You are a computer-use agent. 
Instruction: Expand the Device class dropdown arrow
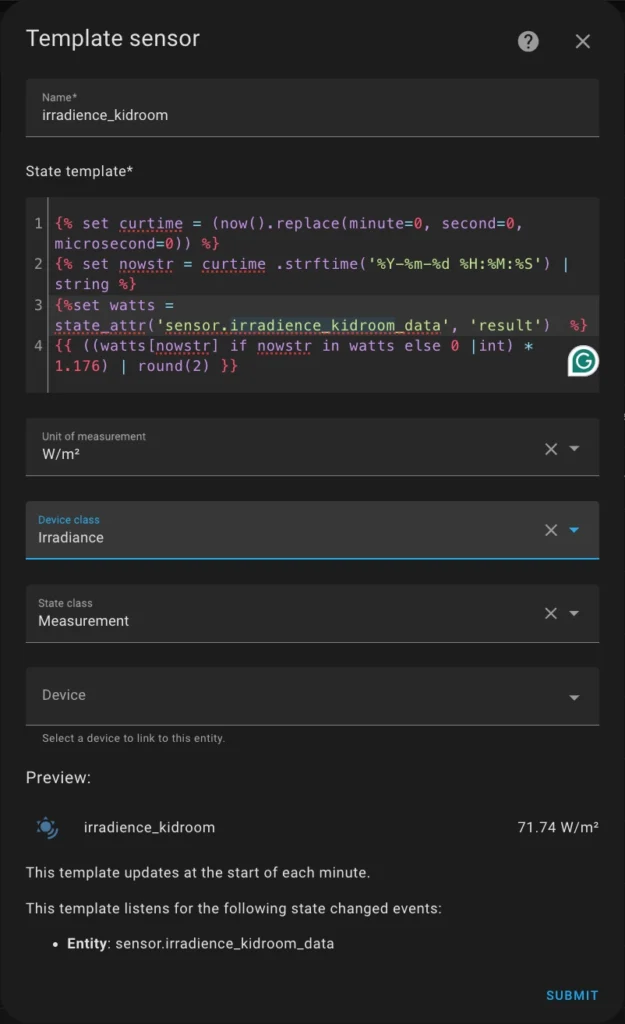click(574, 530)
